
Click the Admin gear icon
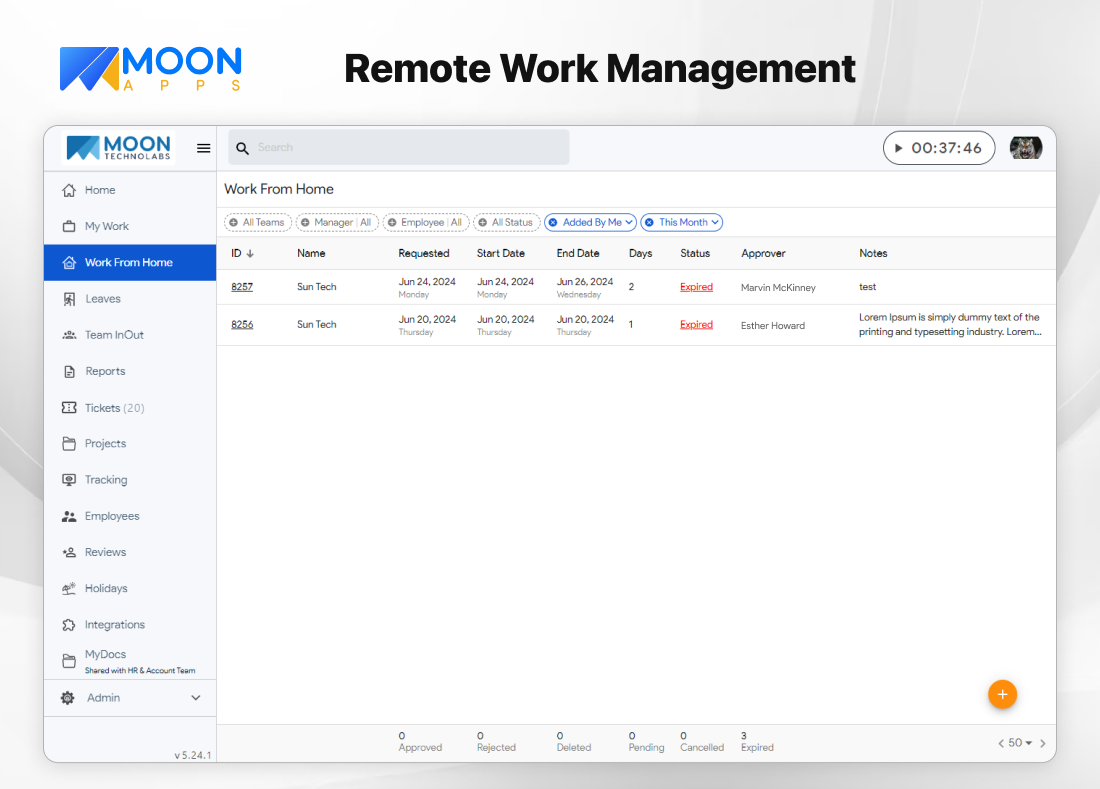(67, 698)
